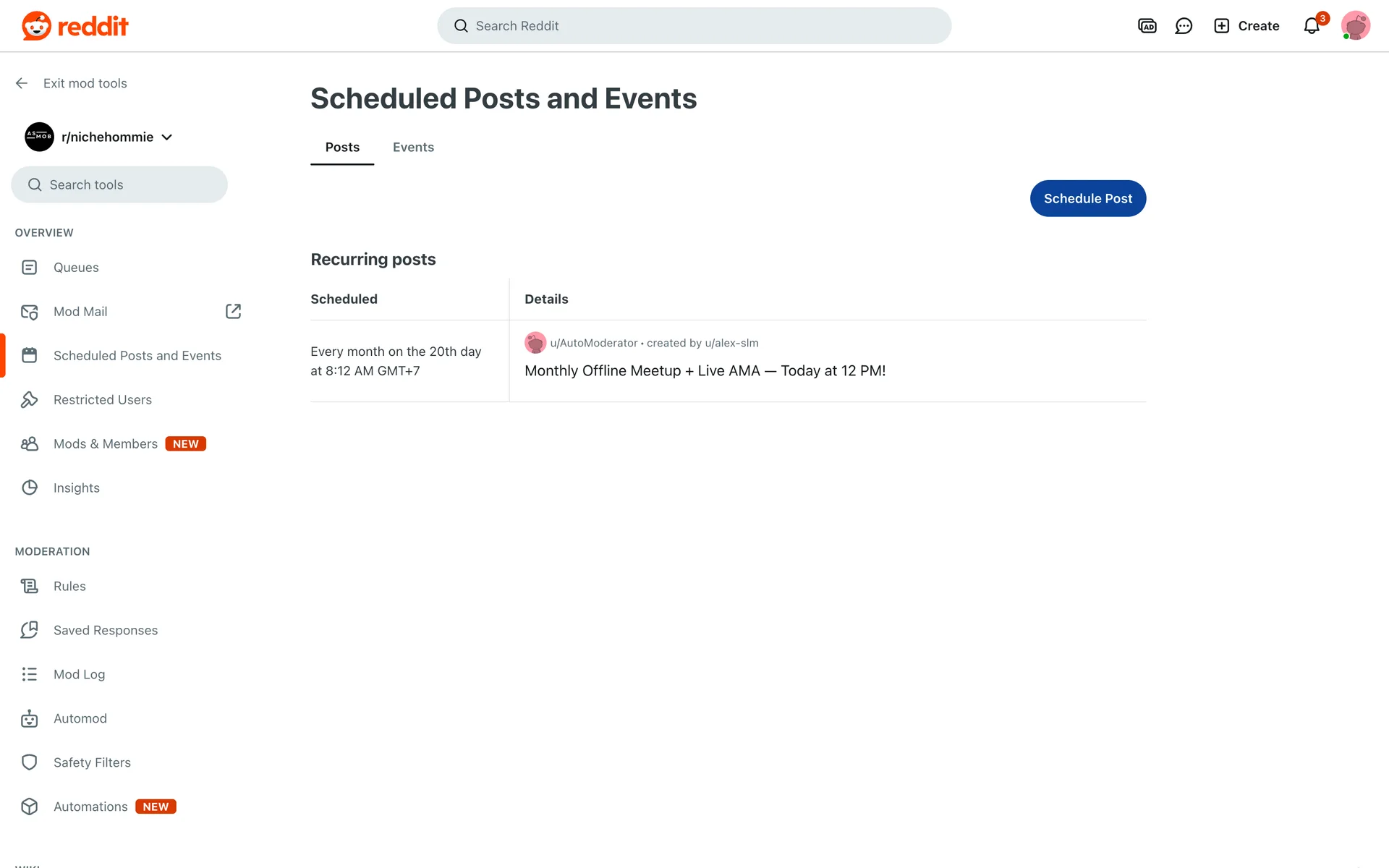Open Mod Mail external link icon
1389x868 pixels.
click(x=233, y=311)
